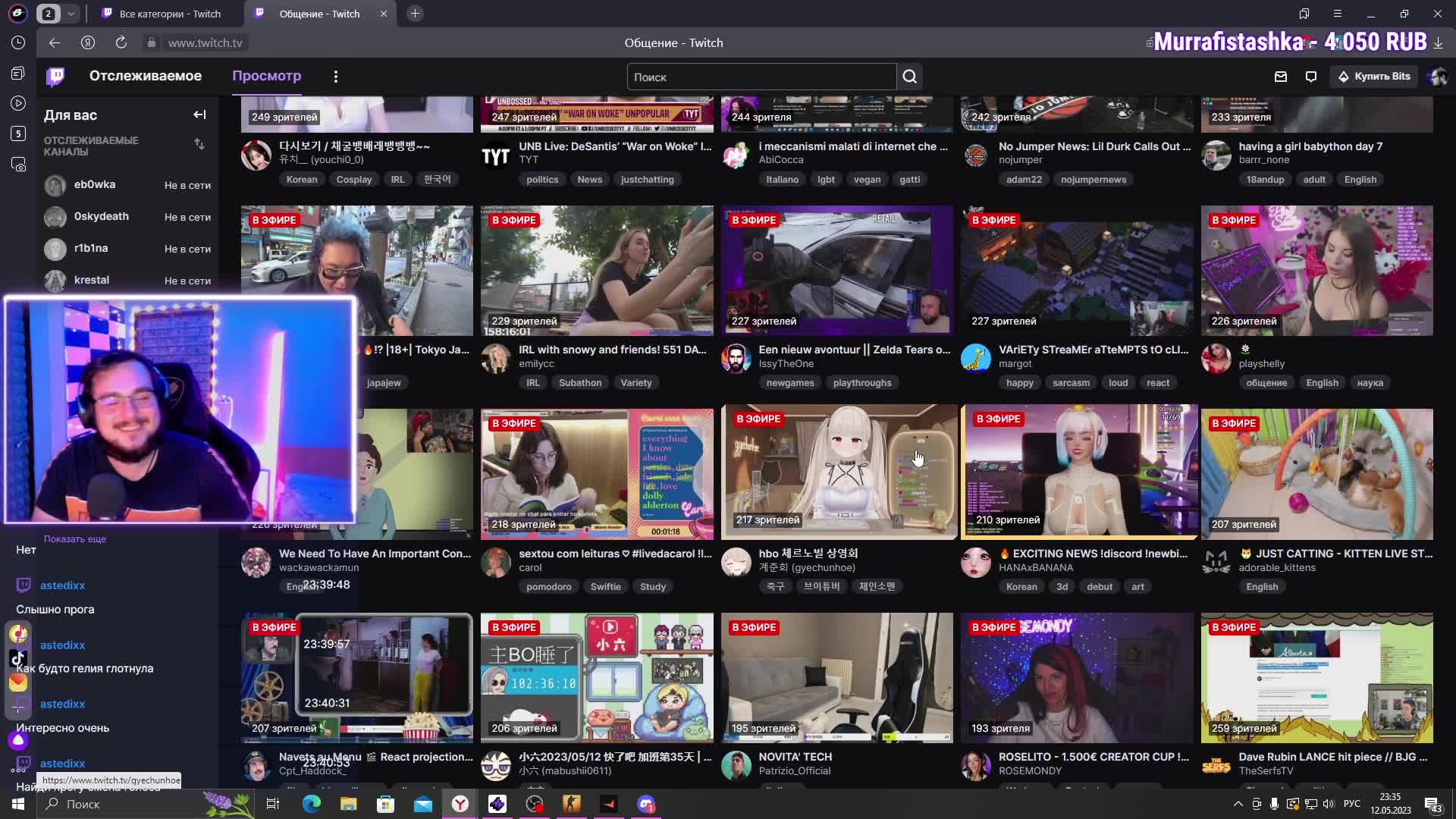Select the sarcasm tag
This screenshot has height=819, width=1456.
1071,383
